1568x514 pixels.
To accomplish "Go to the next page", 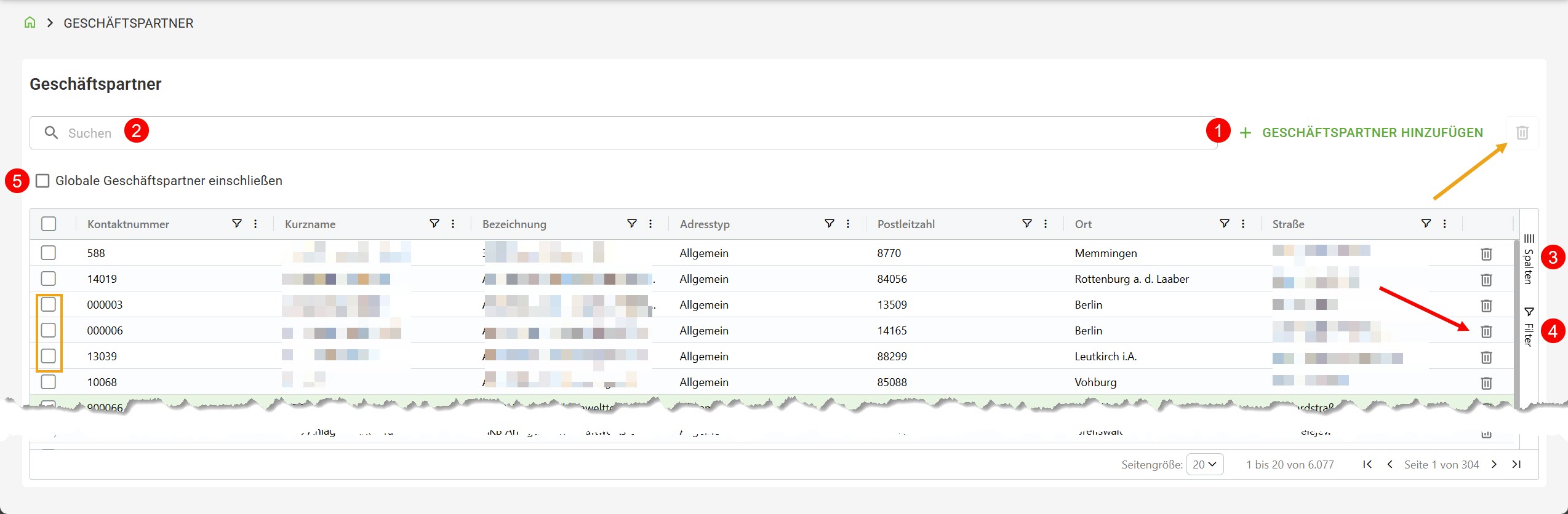I will pos(1494,465).
